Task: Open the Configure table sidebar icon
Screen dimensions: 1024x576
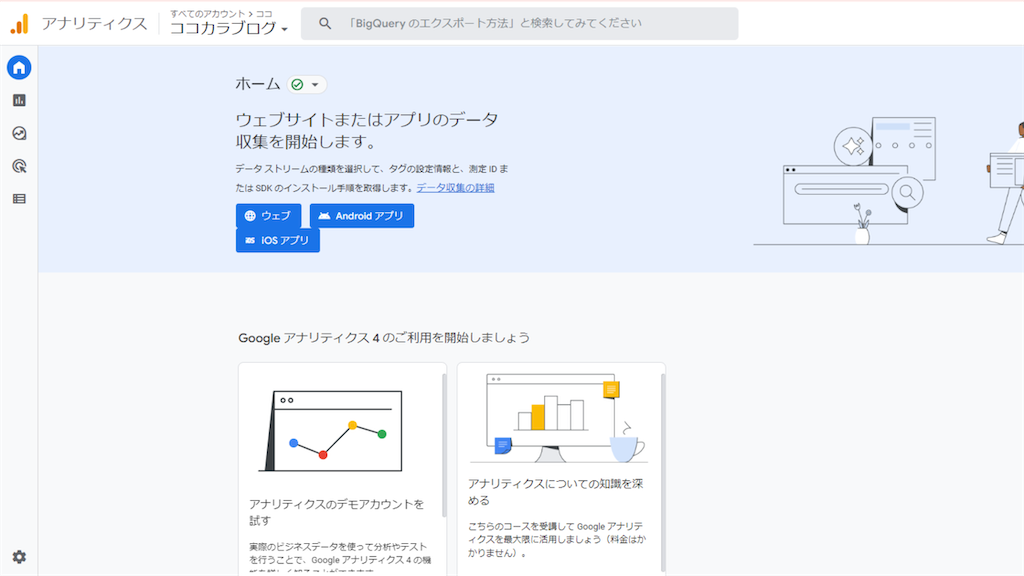Action: pyautogui.click(x=19, y=199)
